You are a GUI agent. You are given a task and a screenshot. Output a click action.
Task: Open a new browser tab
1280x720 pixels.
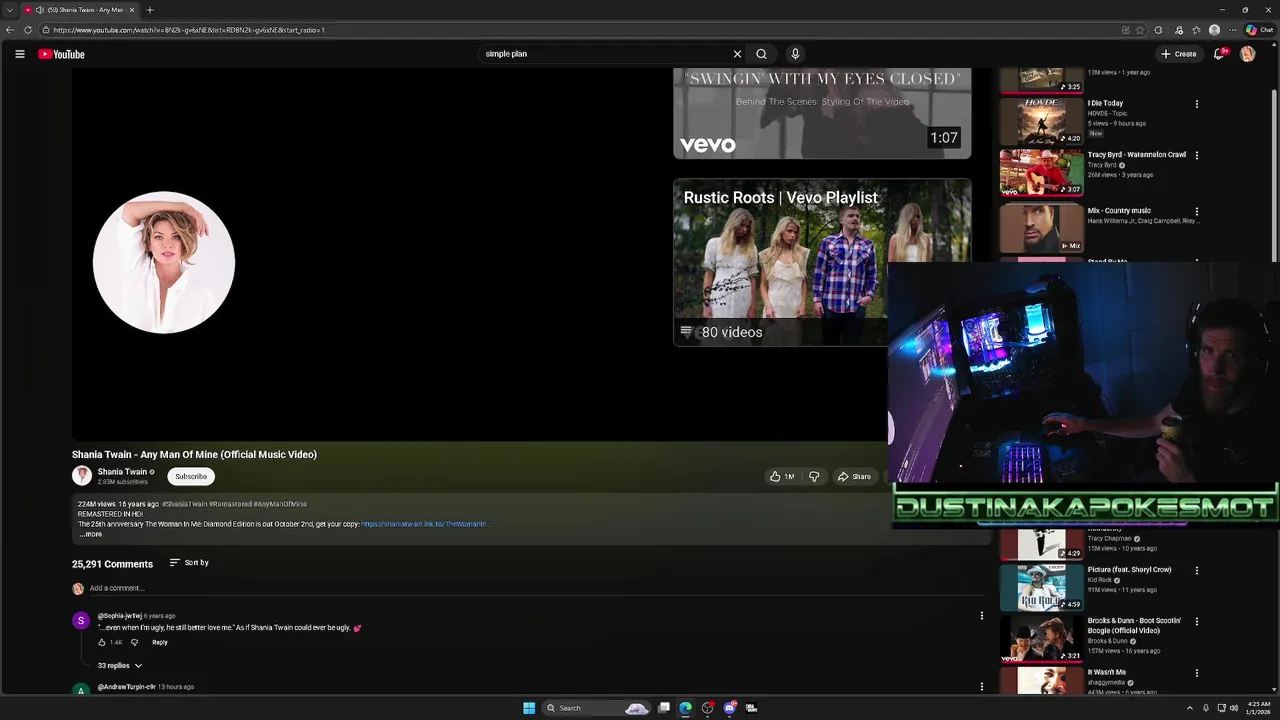[x=149, y=10]
